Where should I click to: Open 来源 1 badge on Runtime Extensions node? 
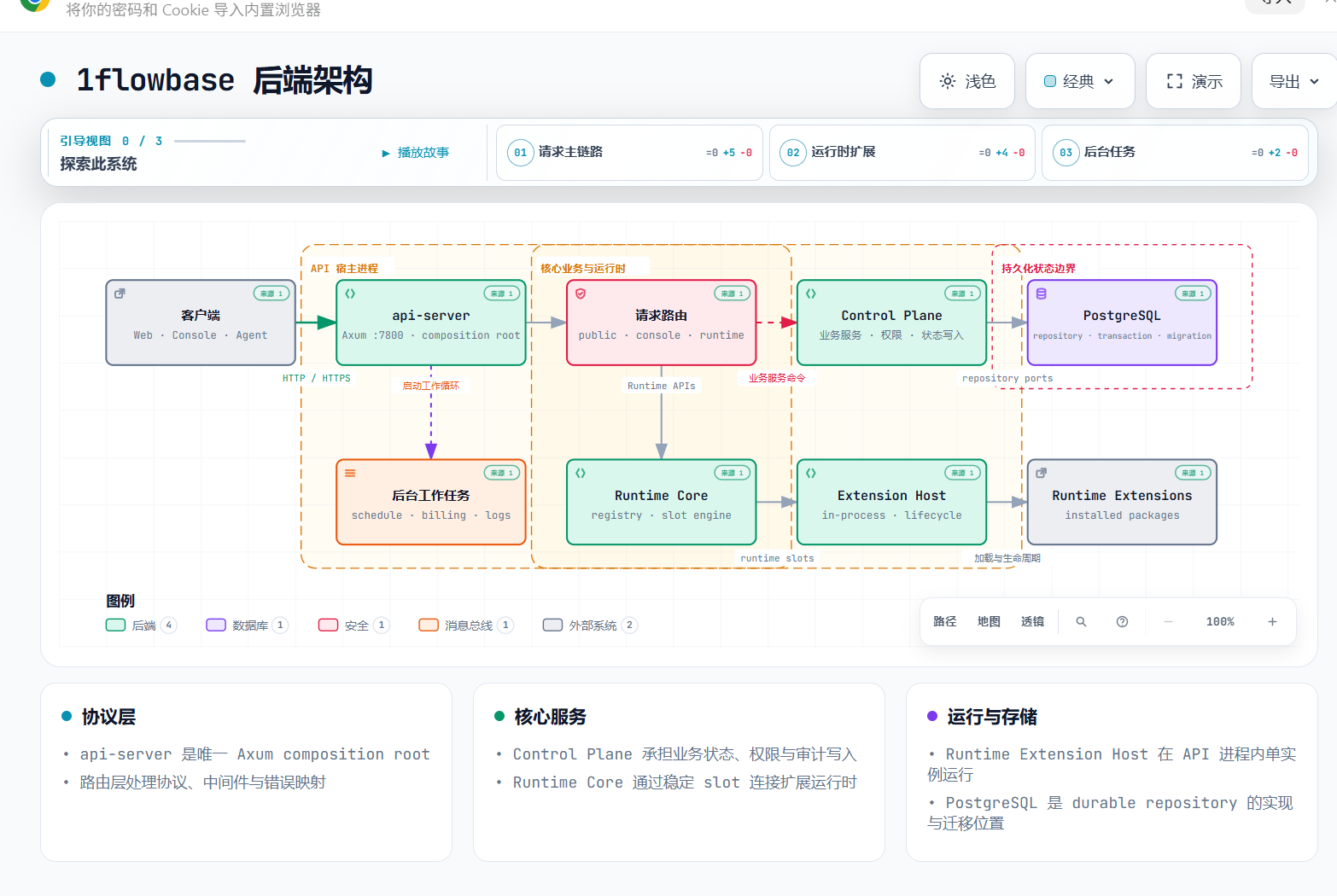[1193, 473]
